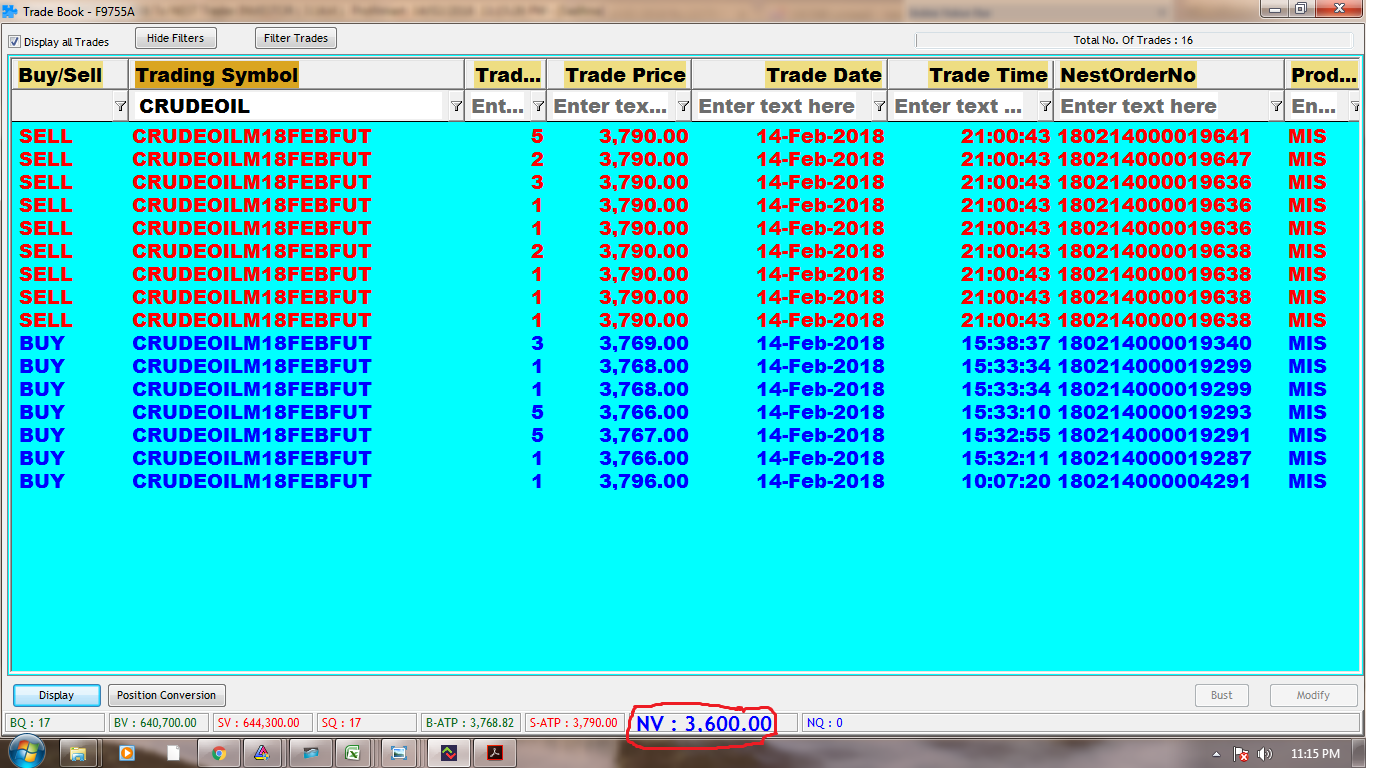Click the Buy/Sell column filter funnel icon
Viewport: 1380px width, 768px height.
[120, 106]
